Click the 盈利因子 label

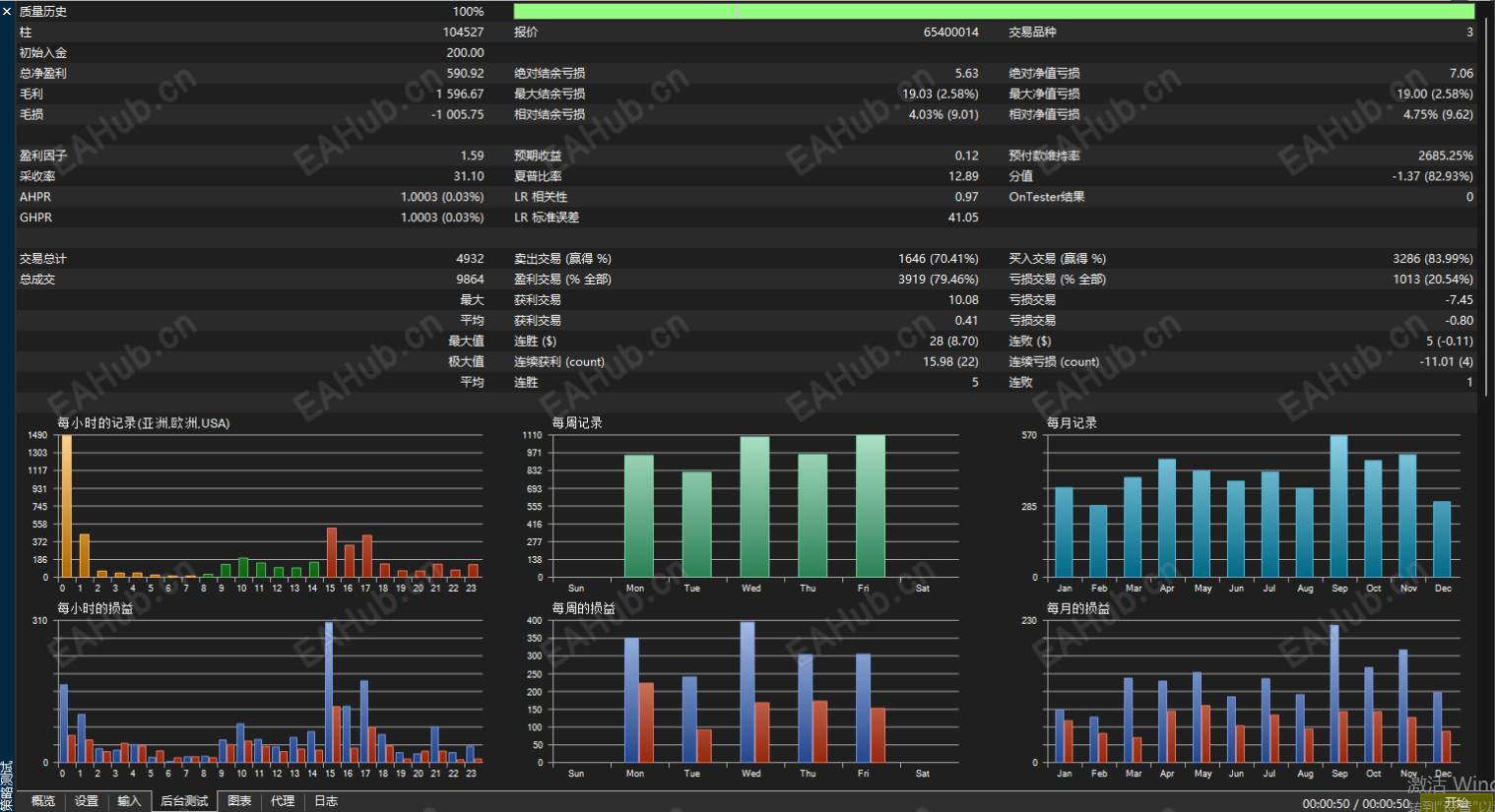point(43,156)
